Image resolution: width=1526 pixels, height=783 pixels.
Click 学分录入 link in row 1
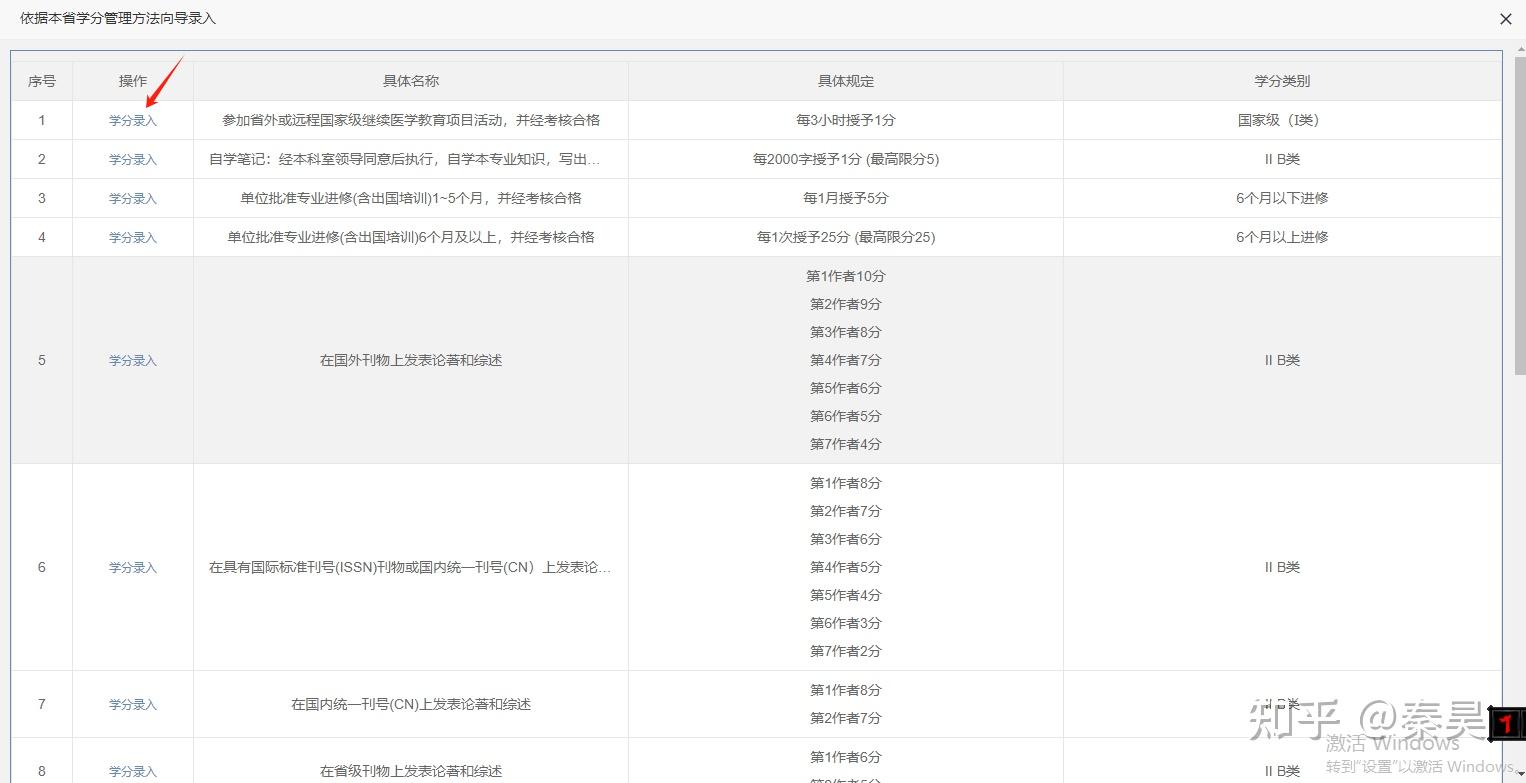[x=133, y=120]
